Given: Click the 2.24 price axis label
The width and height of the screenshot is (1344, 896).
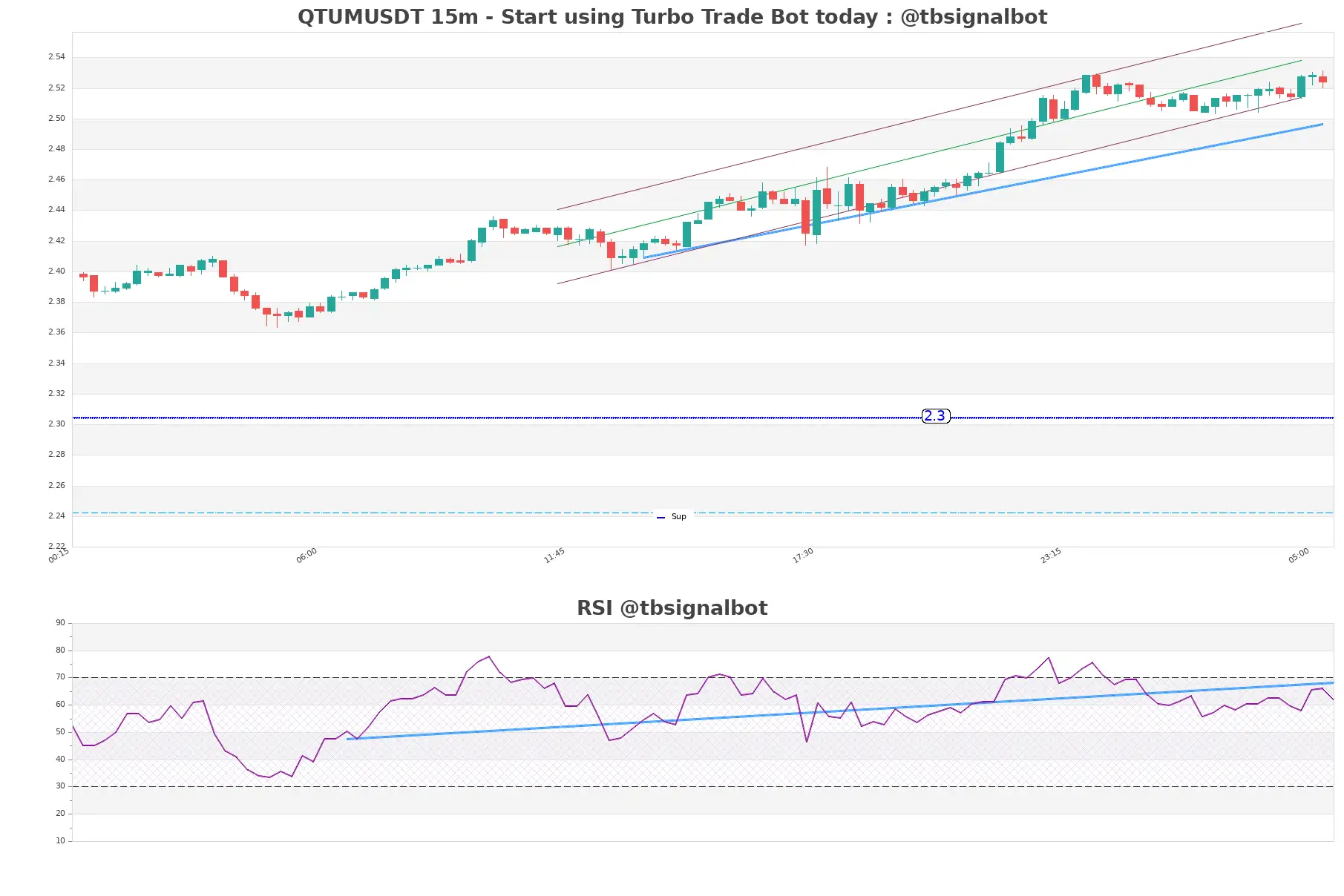Looking at the screenshot, I should click(x=56, y=515).
